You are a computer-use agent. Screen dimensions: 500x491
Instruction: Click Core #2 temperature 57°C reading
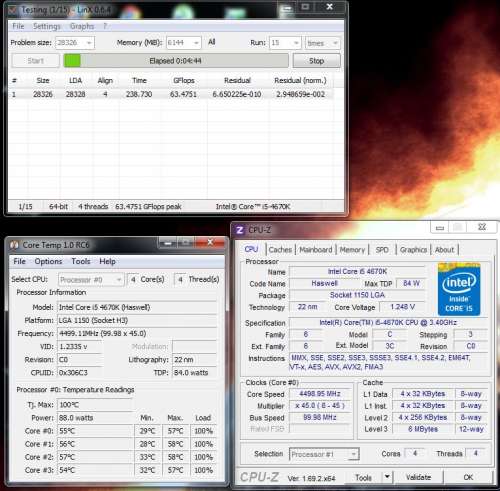click(x=95, y=457)
